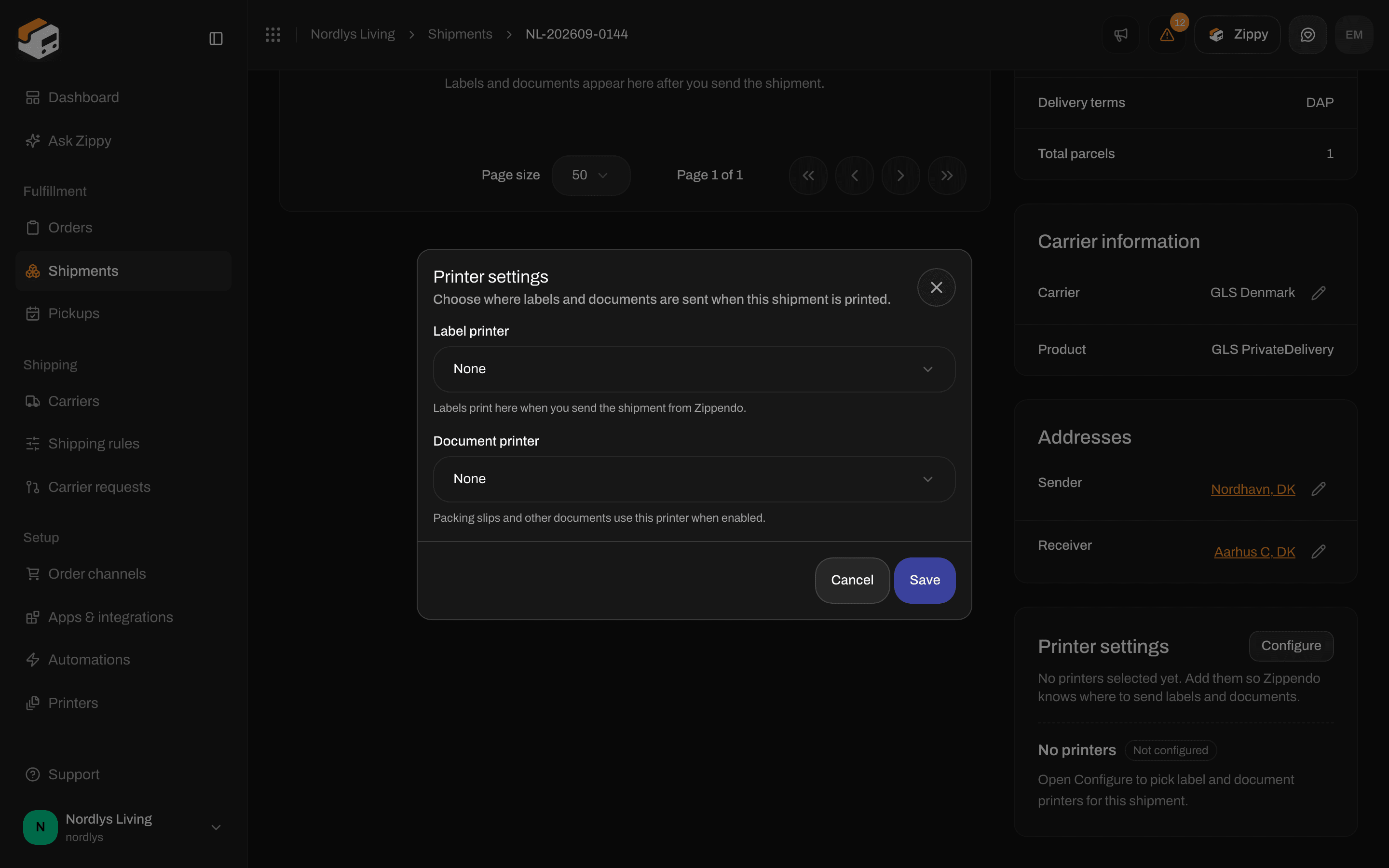Open Carrier requests in the sidebar
Screen dimensions: 1389x868
[x=123, y=488]
